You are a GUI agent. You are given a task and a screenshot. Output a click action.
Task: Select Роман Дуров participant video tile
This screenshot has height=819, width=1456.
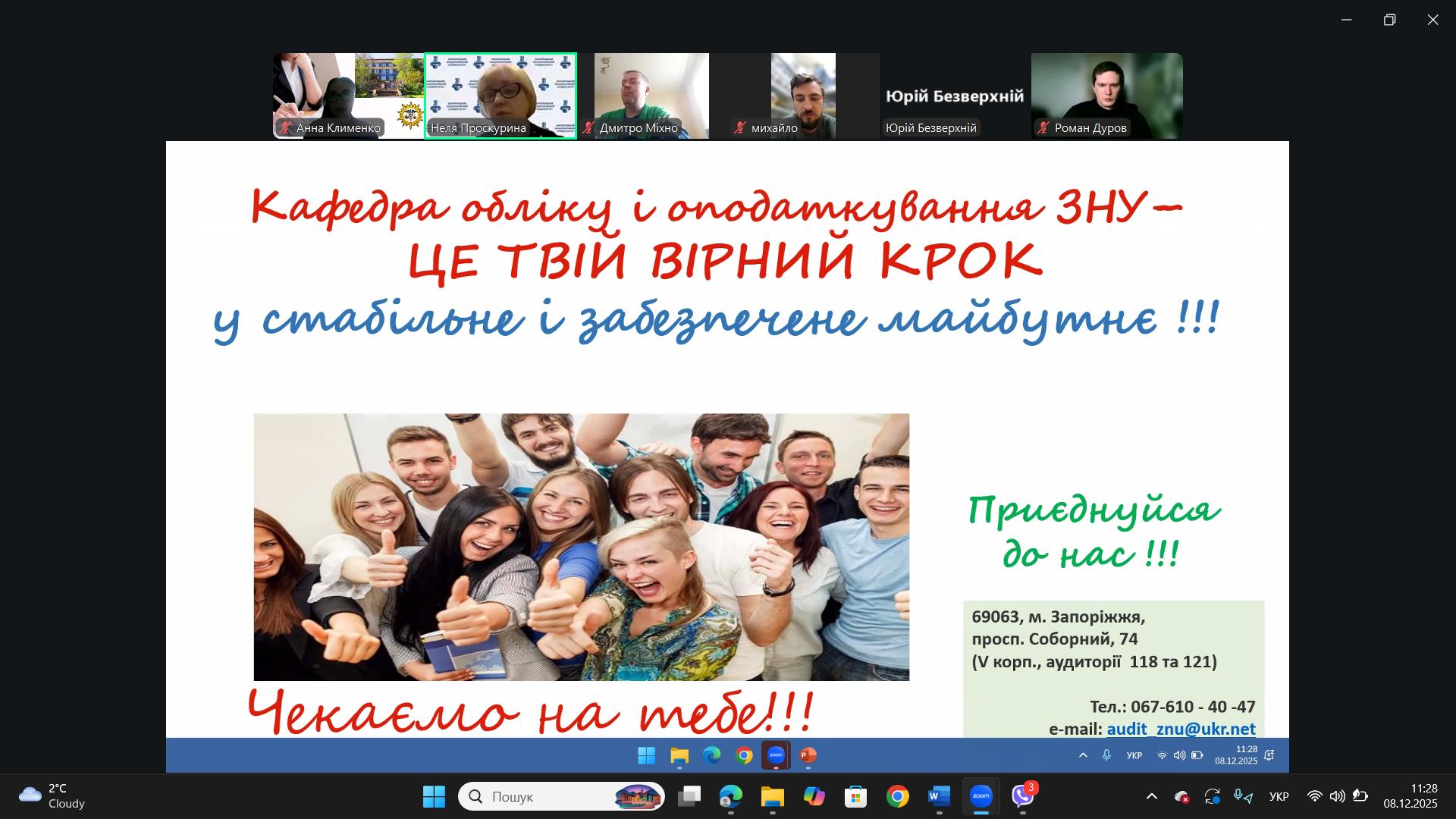tap(1106, 96)
